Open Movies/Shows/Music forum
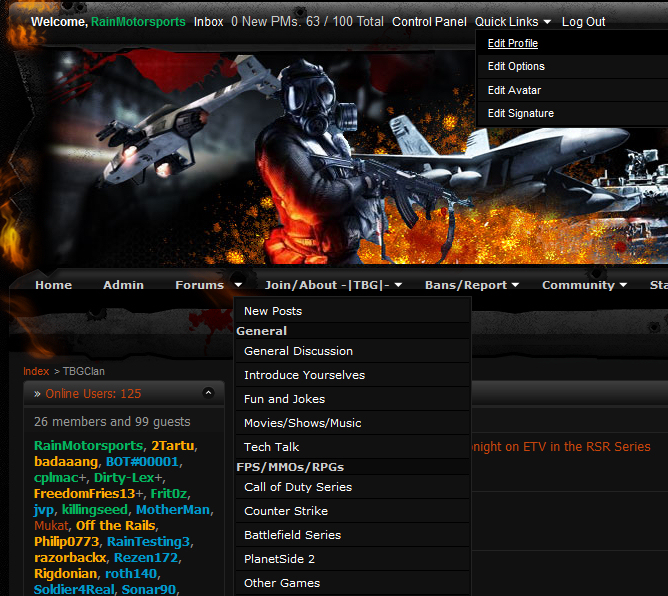The width and height of the screenshot is (668, 596). [x=353, y=423]
